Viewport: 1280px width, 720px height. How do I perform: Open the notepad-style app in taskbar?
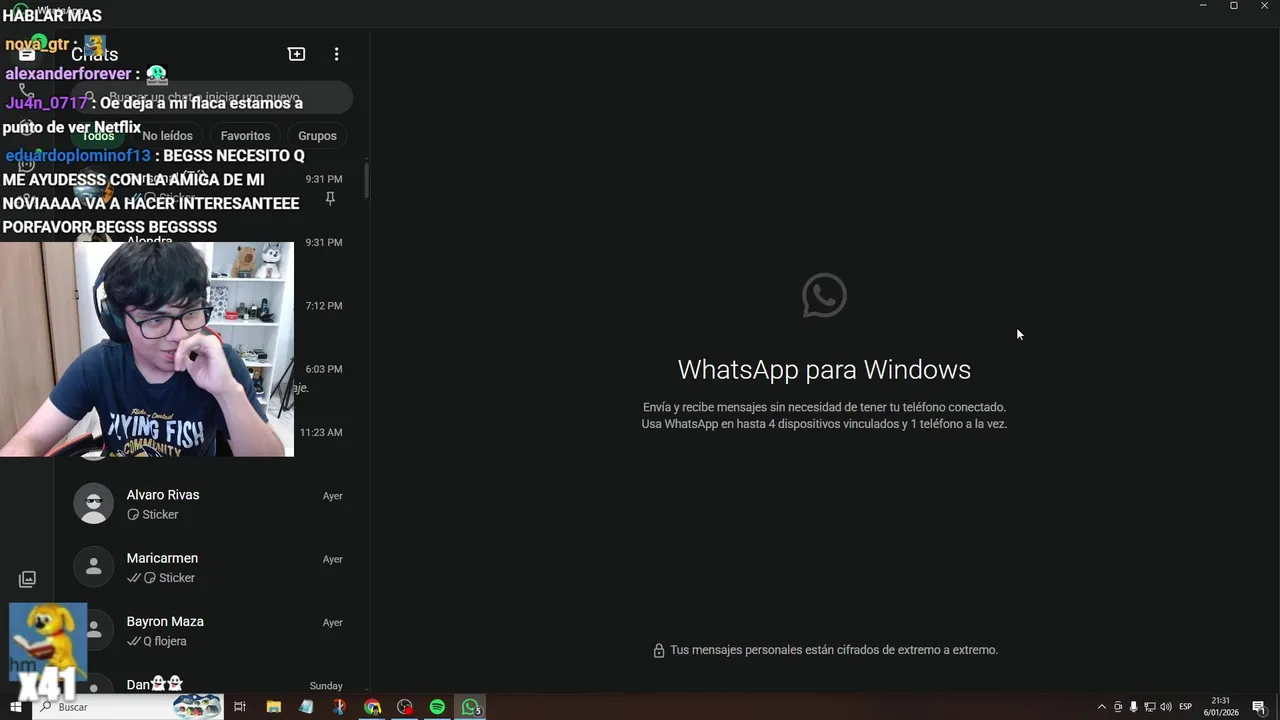pos(306,707)
